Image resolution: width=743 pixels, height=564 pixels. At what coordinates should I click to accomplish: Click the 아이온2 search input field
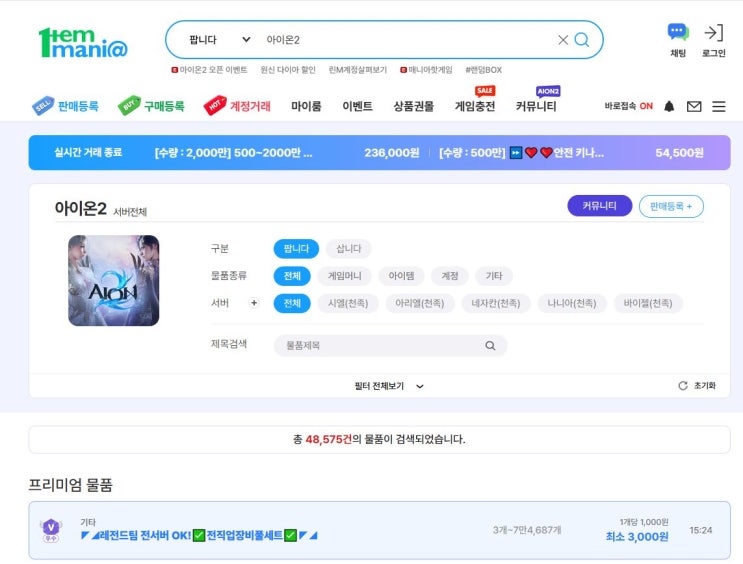(408, 40)
